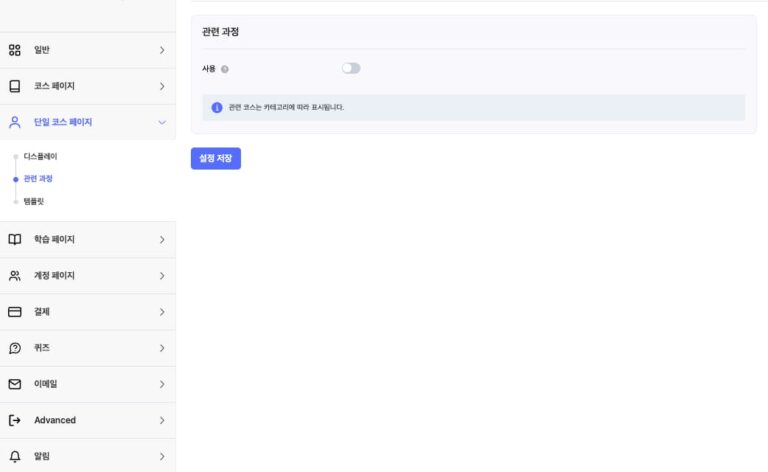The image size is (768, 472).
Task: Click the 알림 bell icon
Action: point(15,456)
